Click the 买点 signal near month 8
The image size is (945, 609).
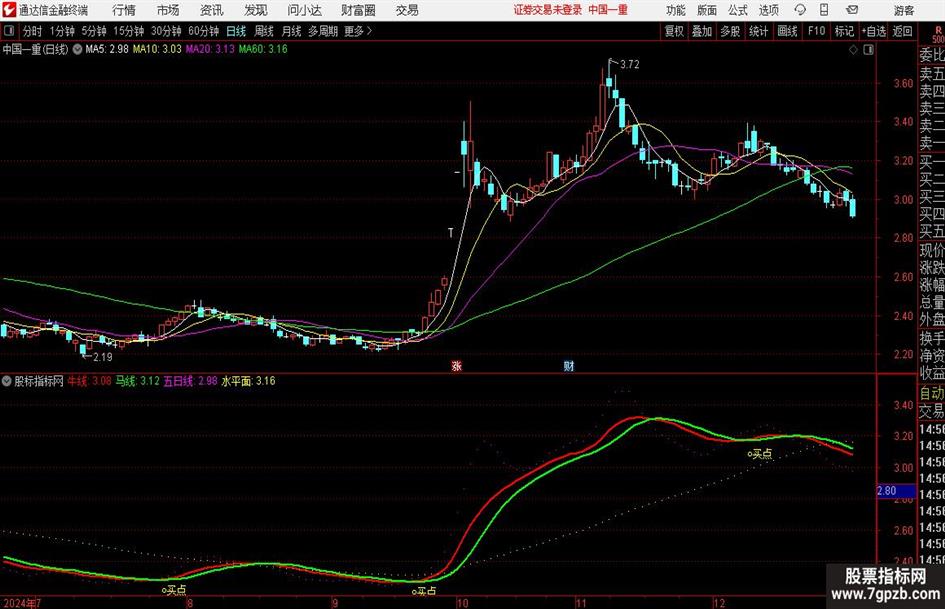(174, 590)
